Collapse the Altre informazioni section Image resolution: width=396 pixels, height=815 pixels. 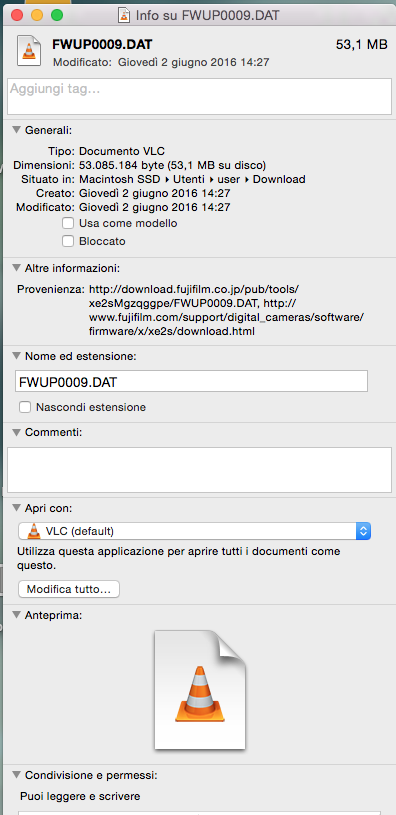point(17,268)
